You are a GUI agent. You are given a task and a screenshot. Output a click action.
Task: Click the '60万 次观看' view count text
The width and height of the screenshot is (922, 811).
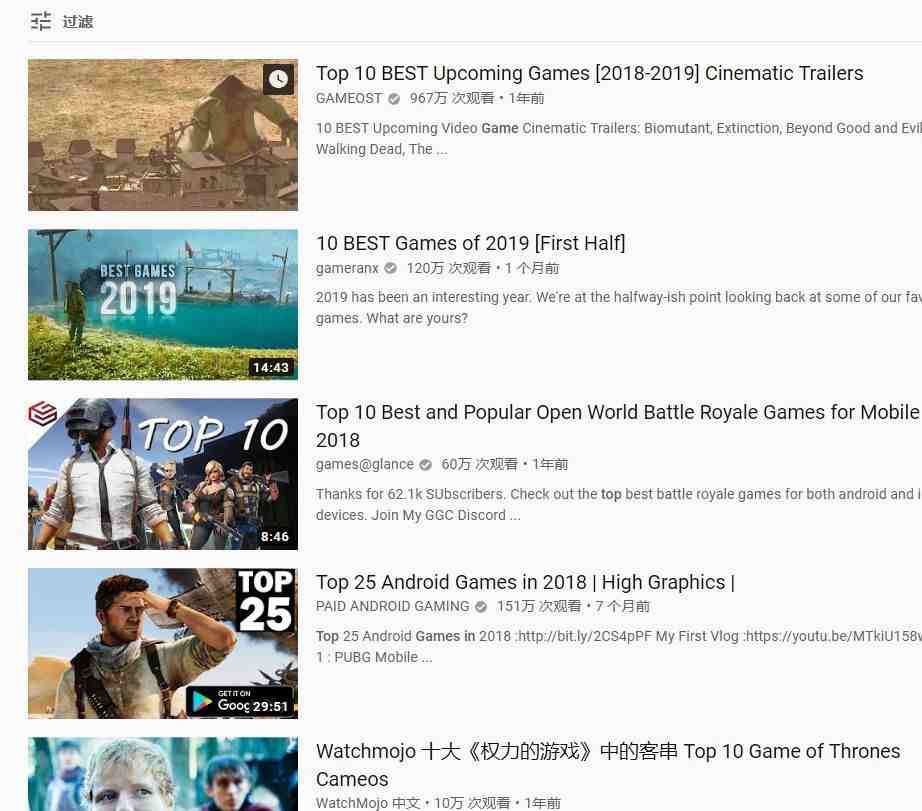click(479, 464)
